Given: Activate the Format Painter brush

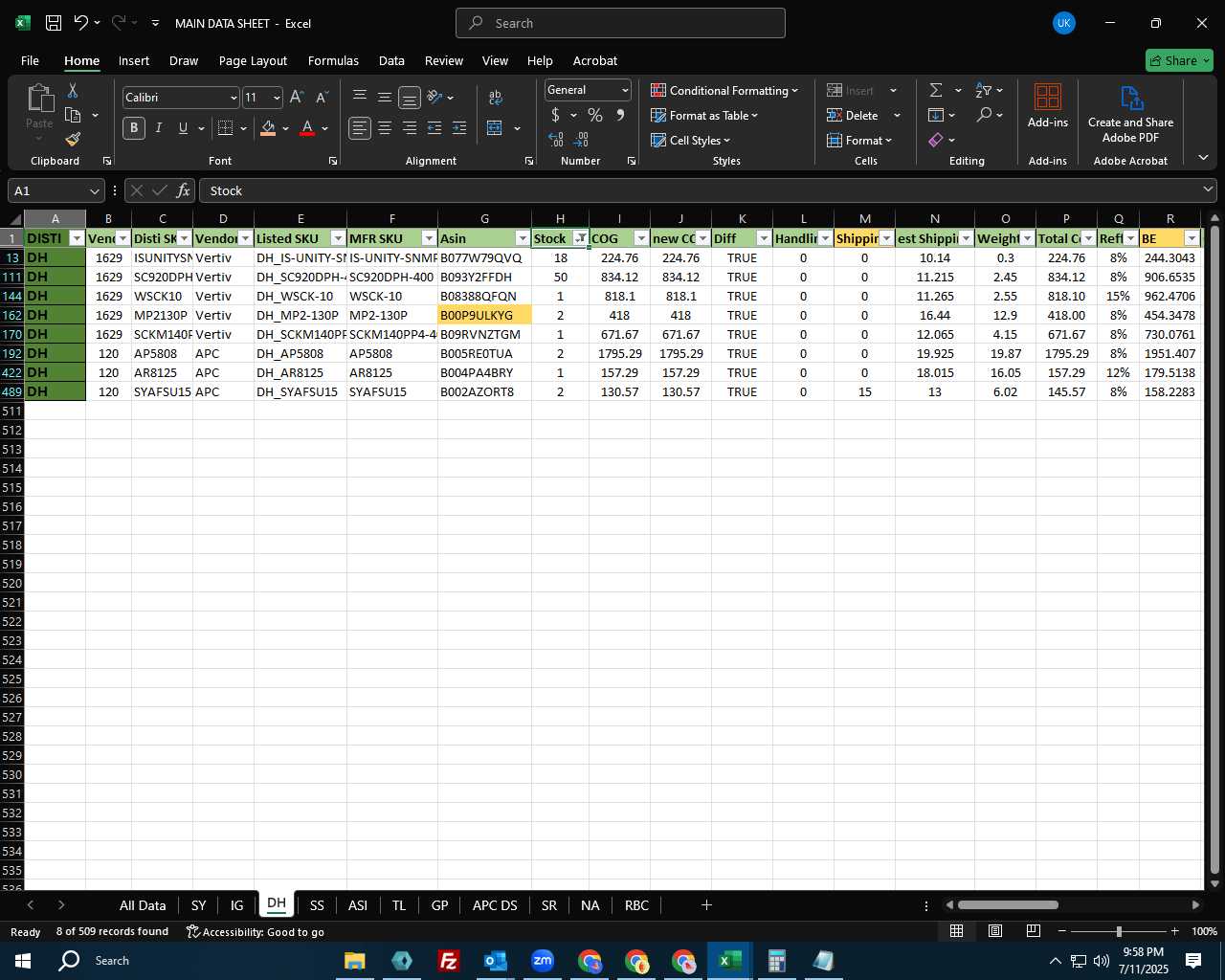Looking at the screenshot, I should 73,139.
